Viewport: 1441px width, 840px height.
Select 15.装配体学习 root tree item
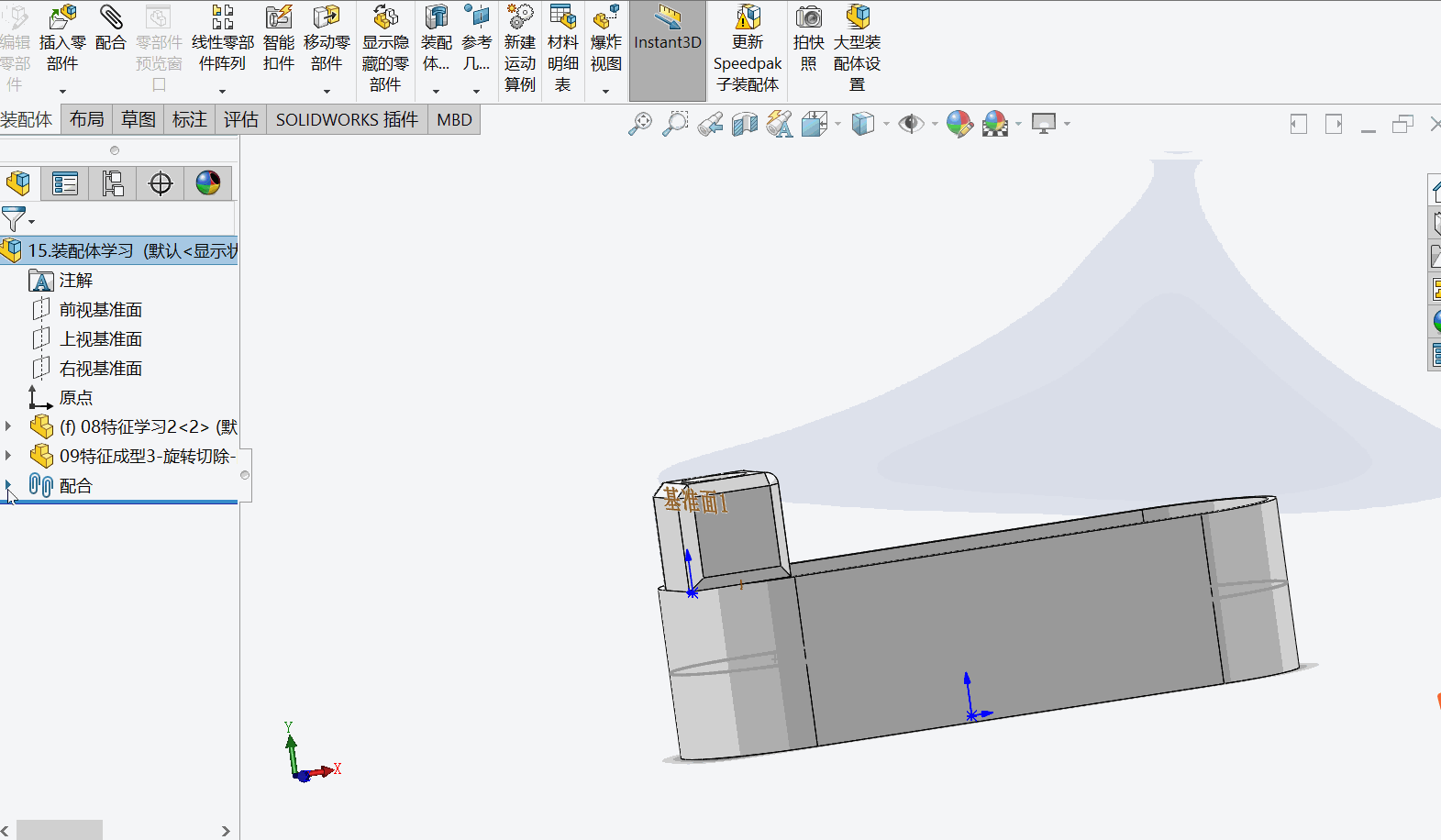(119, 250)
